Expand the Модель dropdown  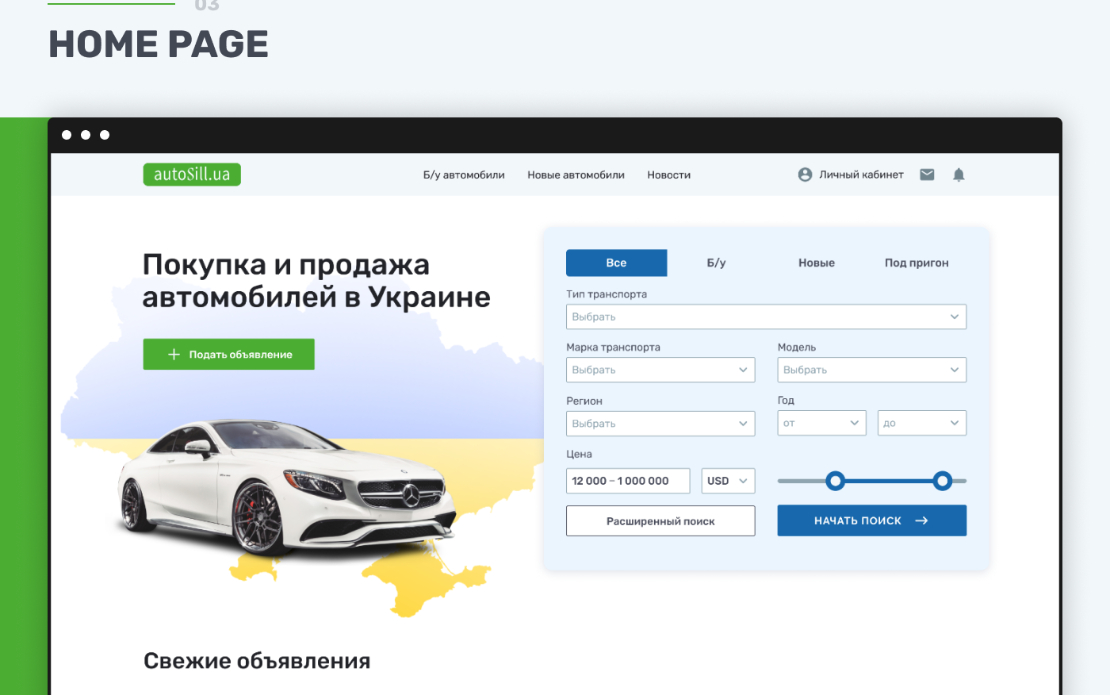click(x=871, y=370)
